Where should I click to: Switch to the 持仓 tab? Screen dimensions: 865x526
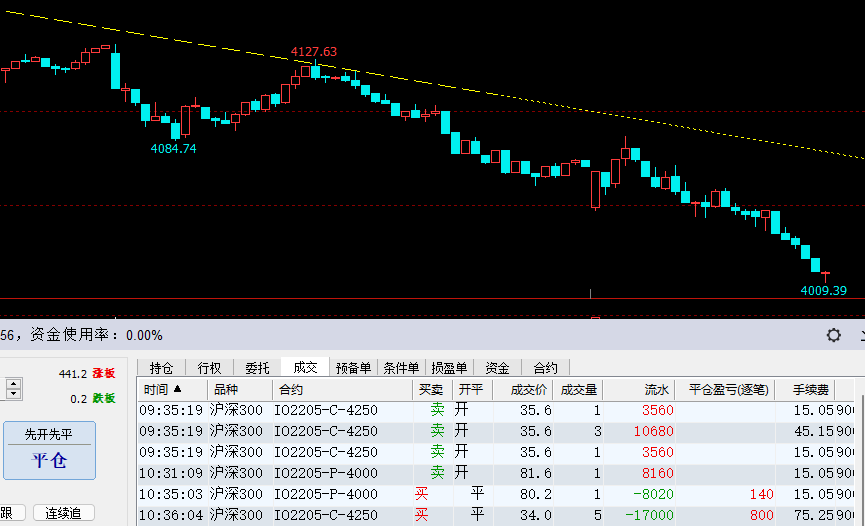[161, 367]
